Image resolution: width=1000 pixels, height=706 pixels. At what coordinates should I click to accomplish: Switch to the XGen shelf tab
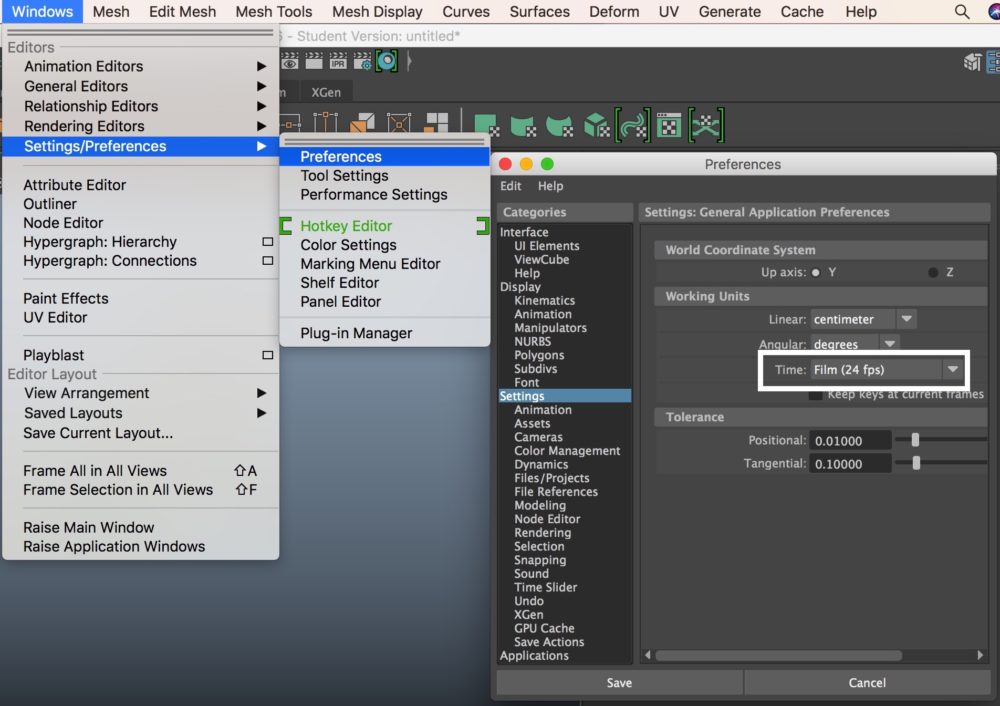pyautogui.click(x=326, y=92)
